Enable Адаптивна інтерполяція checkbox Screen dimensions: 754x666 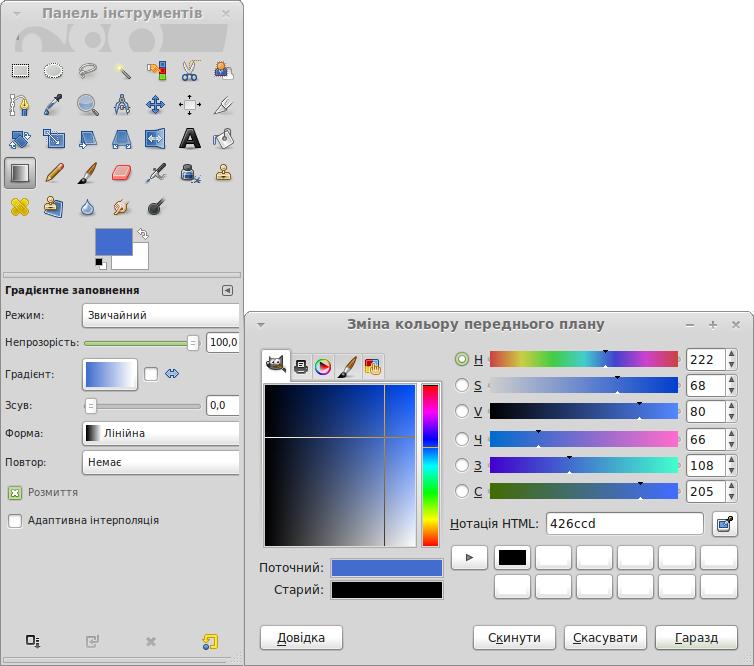15,521
